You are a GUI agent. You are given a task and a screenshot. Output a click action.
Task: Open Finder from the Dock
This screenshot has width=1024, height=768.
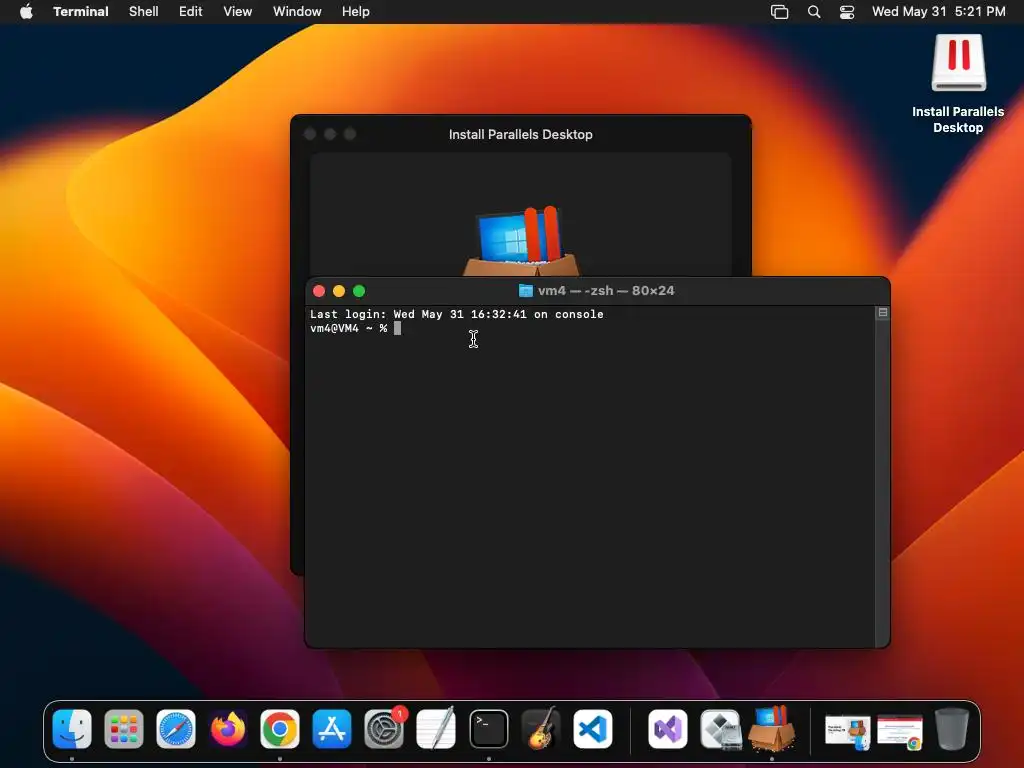pyautogui.click(x=72, y=729)
